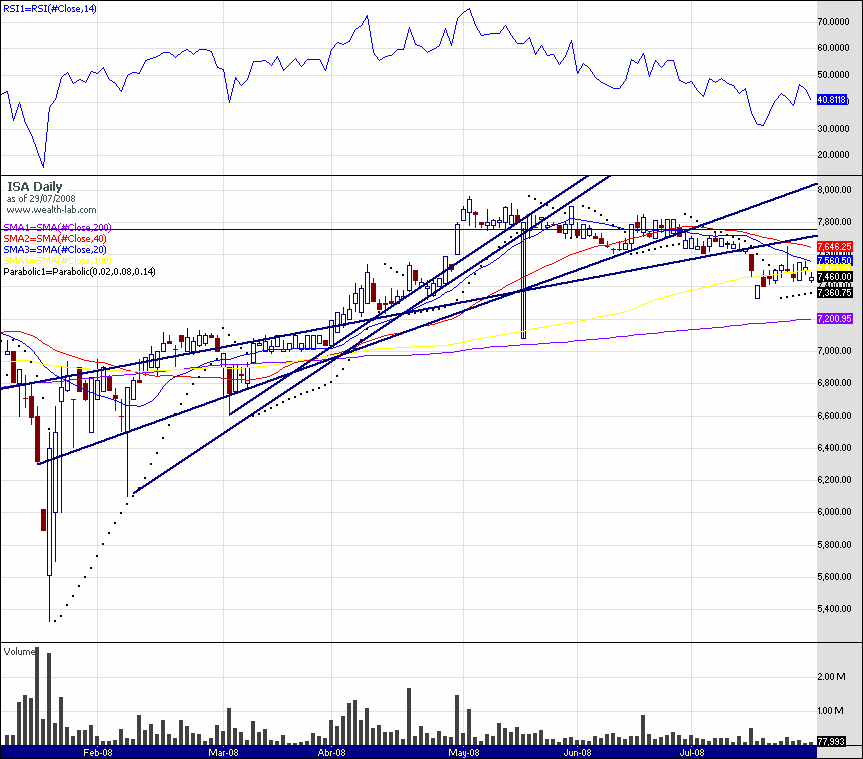Select the ISA Daily chart title
This screenshot has width=863, height=759.
35,187
